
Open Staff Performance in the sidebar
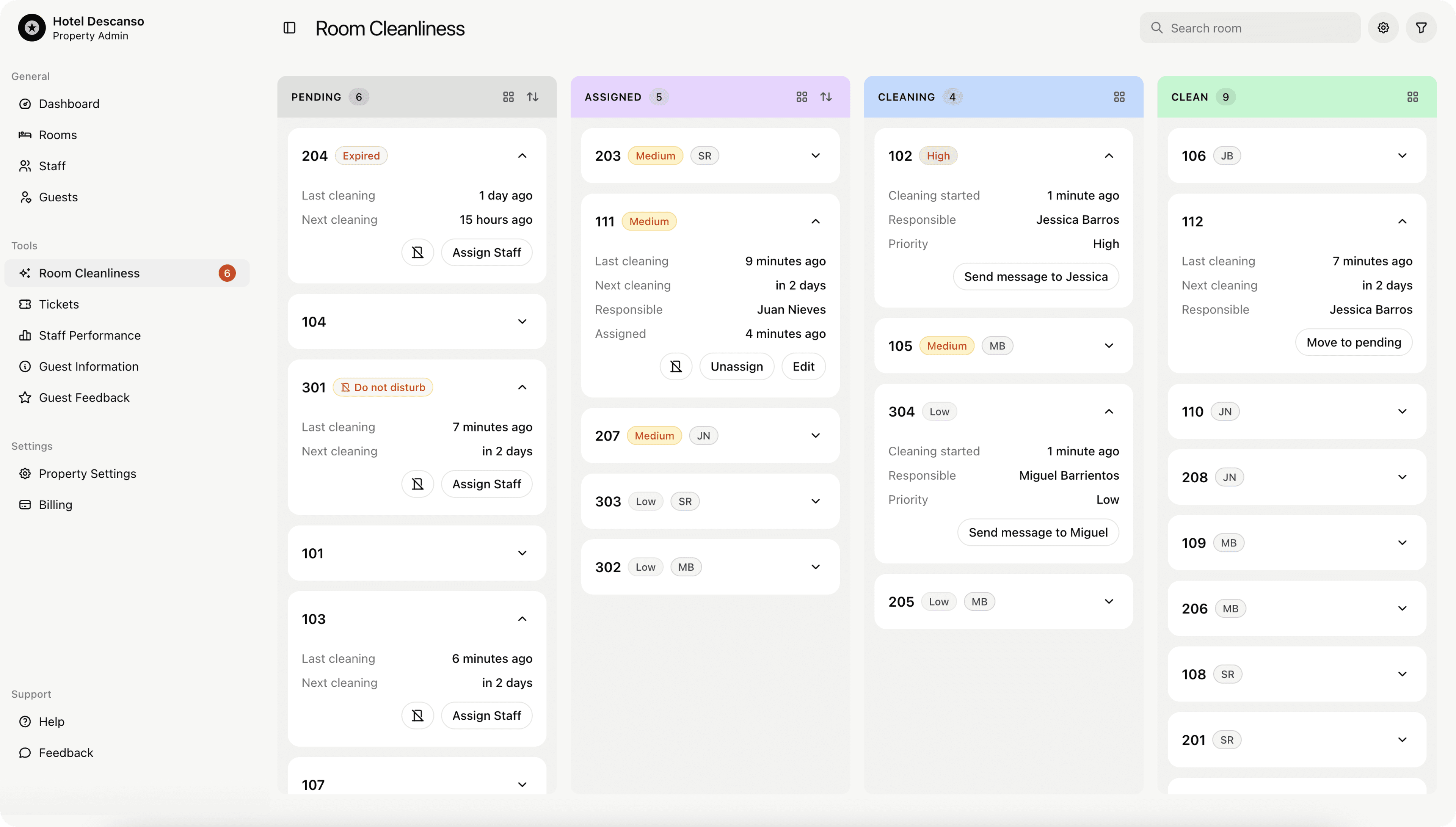coord(89,335)
